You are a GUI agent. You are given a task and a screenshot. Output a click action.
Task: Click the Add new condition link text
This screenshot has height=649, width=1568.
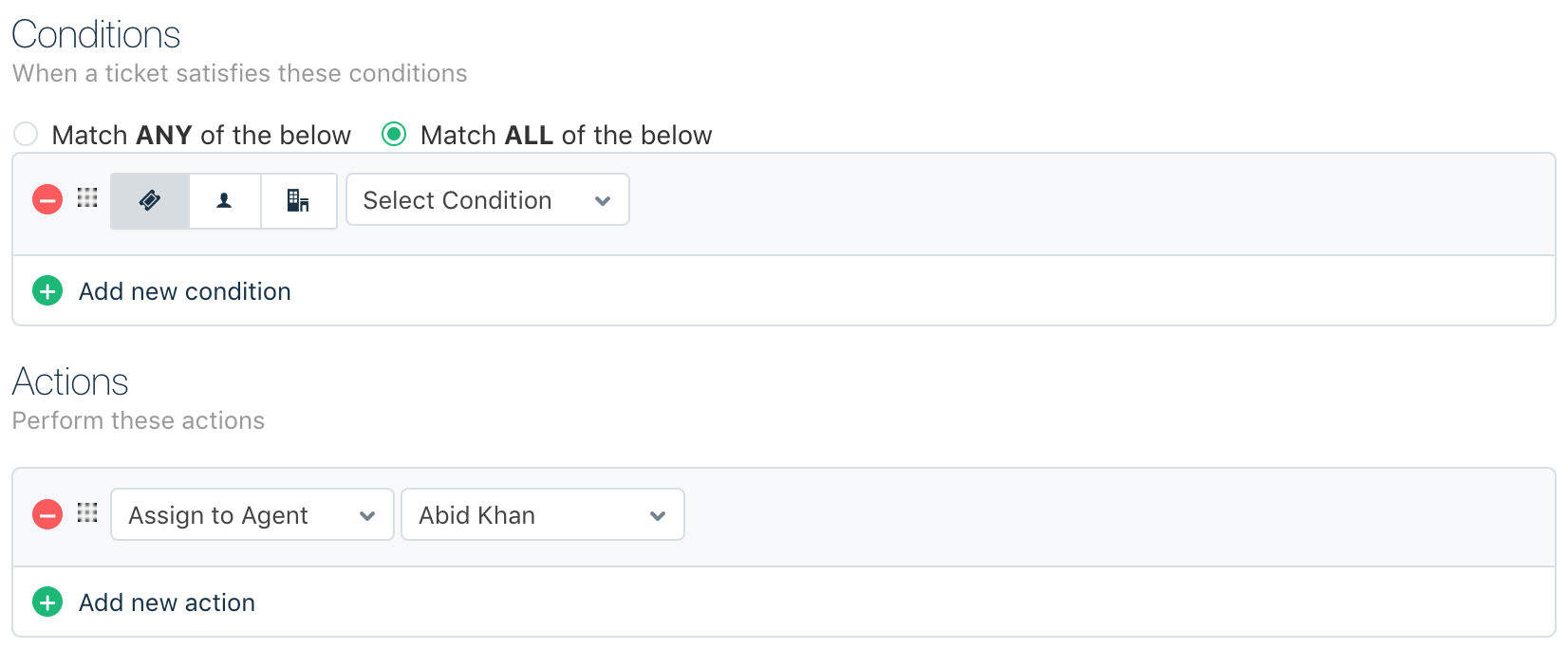(x=184, y=291)
